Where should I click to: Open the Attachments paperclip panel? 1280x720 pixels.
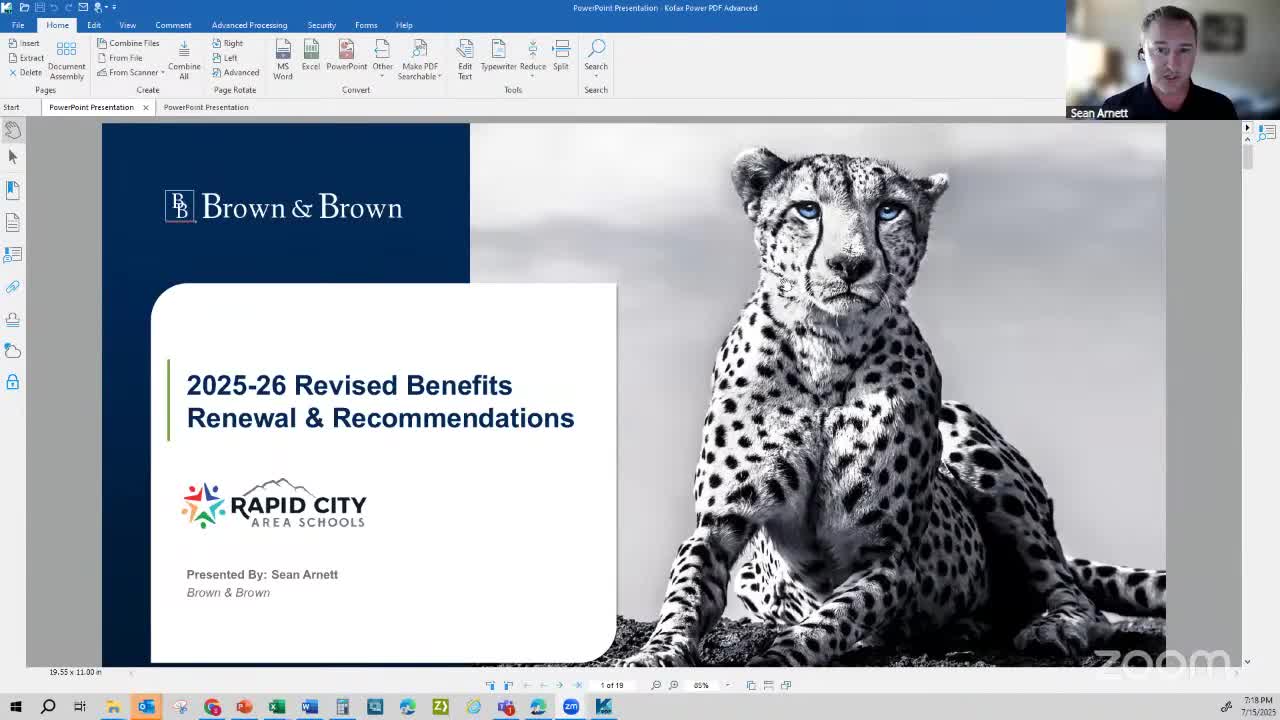[x=13, y=287]
